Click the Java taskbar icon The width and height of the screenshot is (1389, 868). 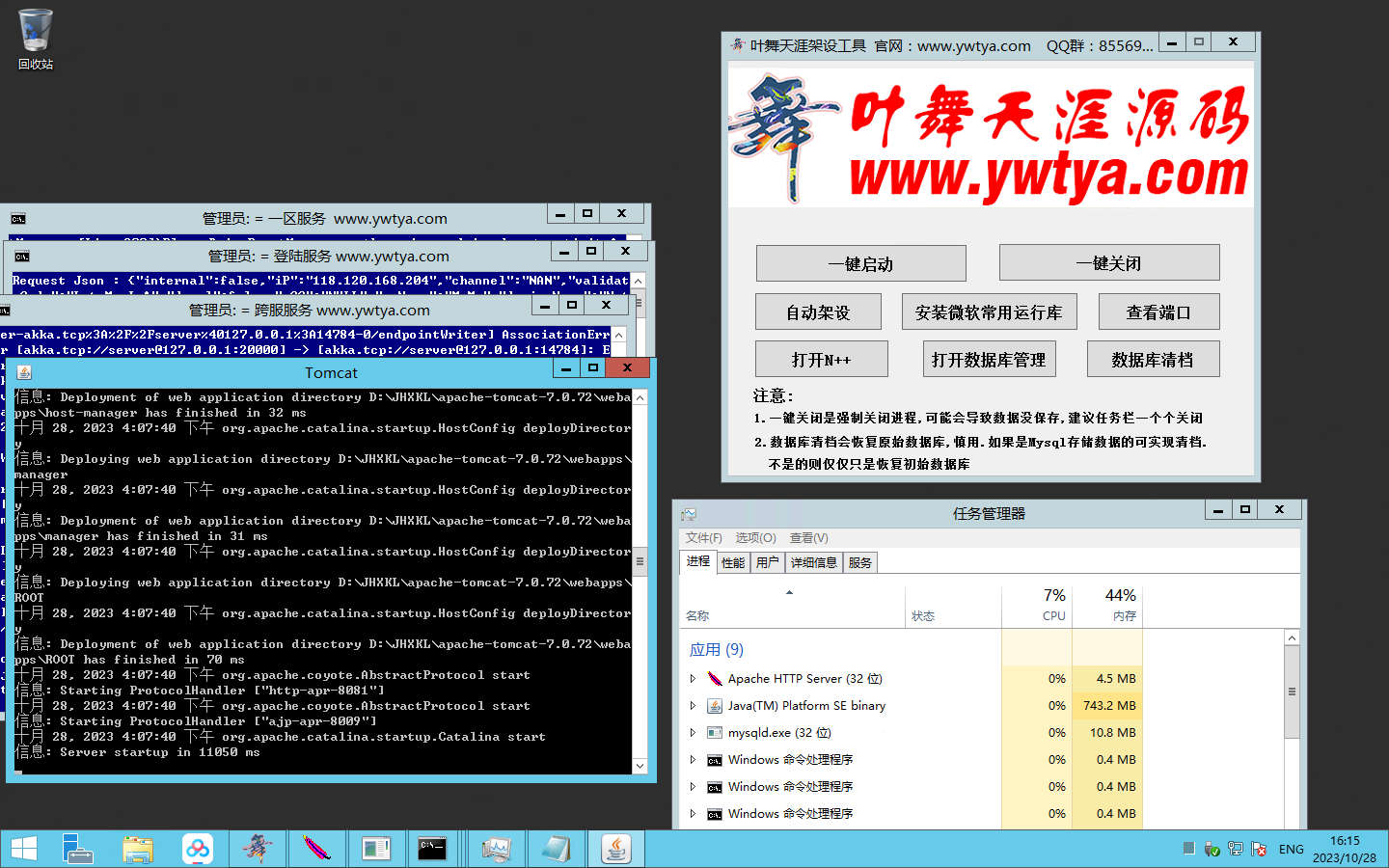[616, 849]
